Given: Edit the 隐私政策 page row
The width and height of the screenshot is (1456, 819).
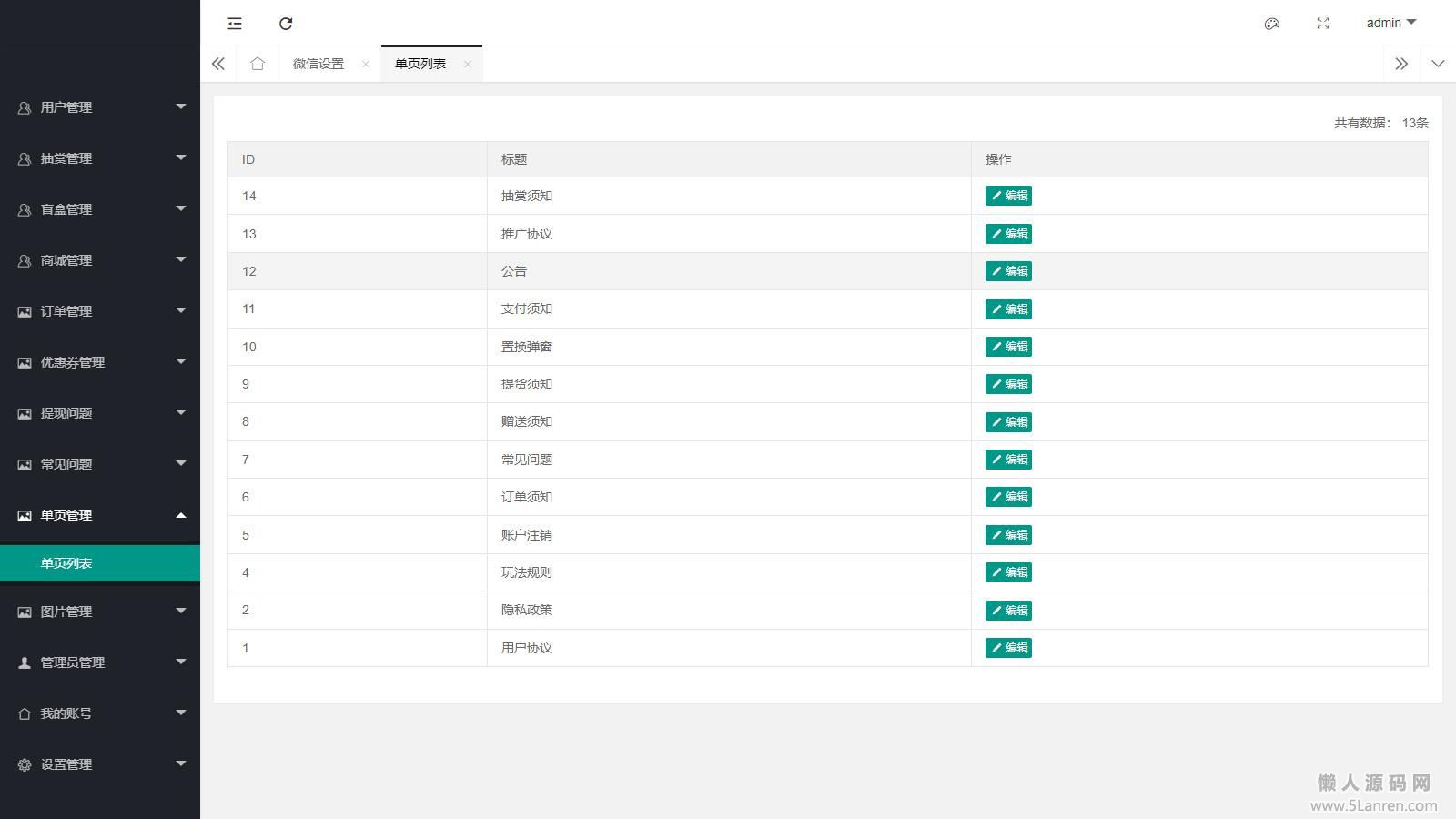Looking at the screenshot, I should point(1008,611).
